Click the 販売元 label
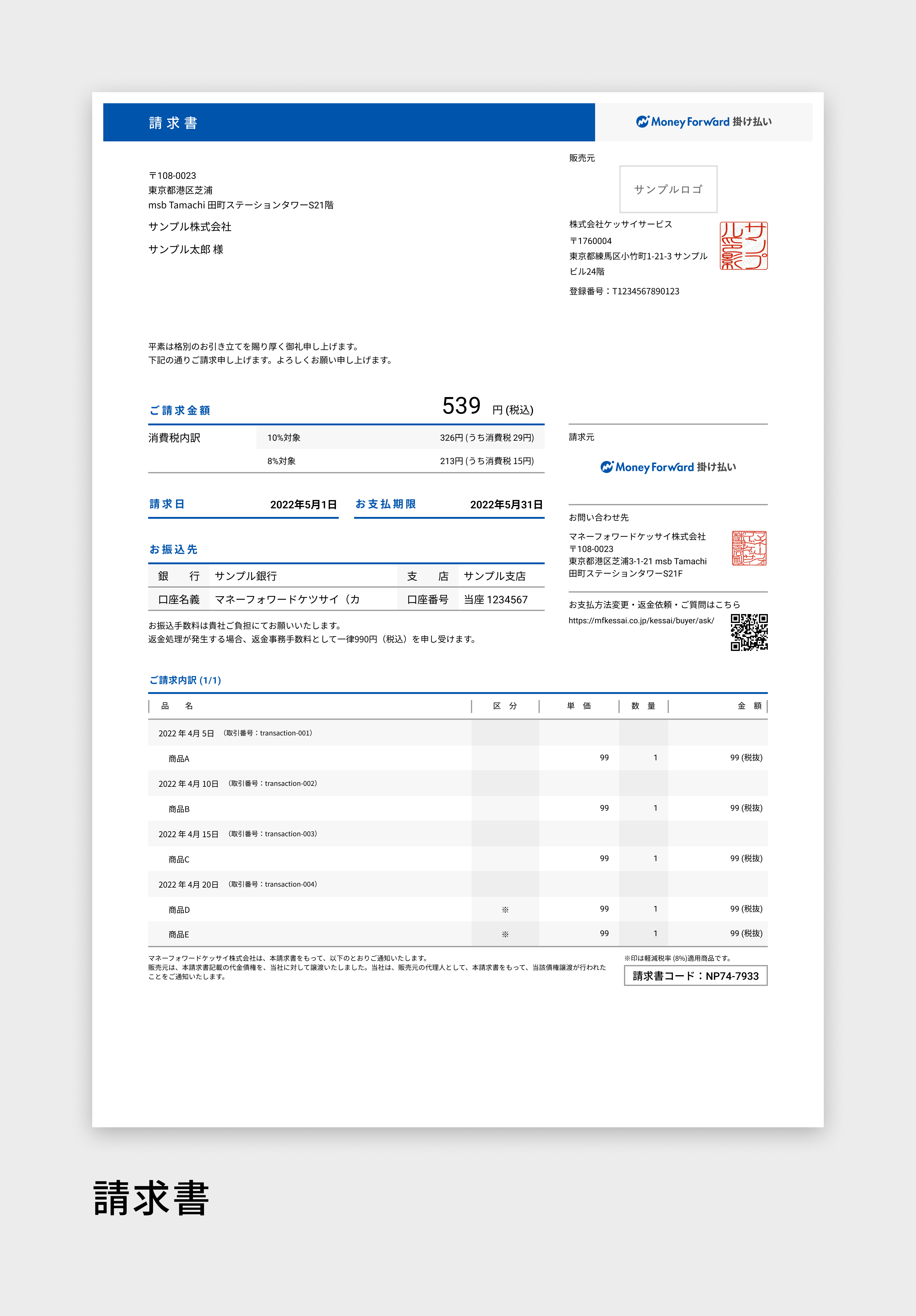The image size is (916, 1316). tap(582, 158)
